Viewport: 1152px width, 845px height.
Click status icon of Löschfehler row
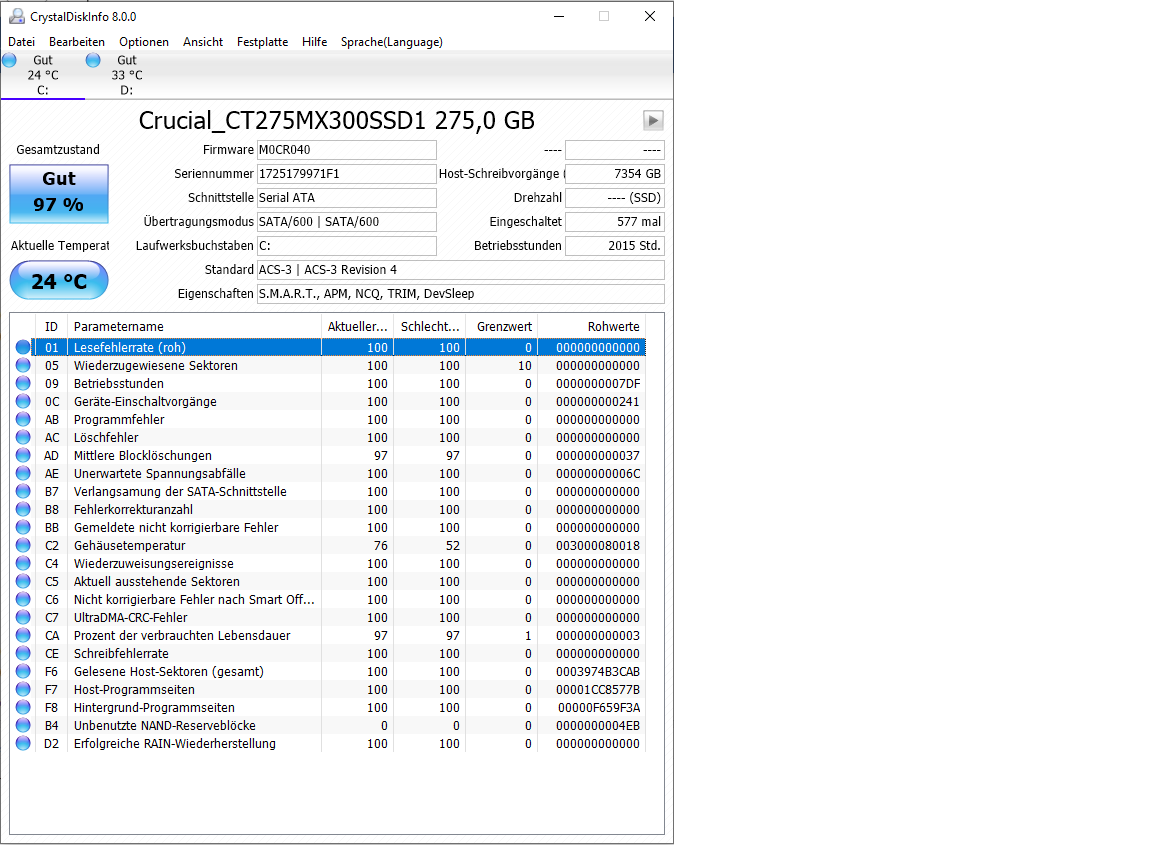click(x=23, y=437)
